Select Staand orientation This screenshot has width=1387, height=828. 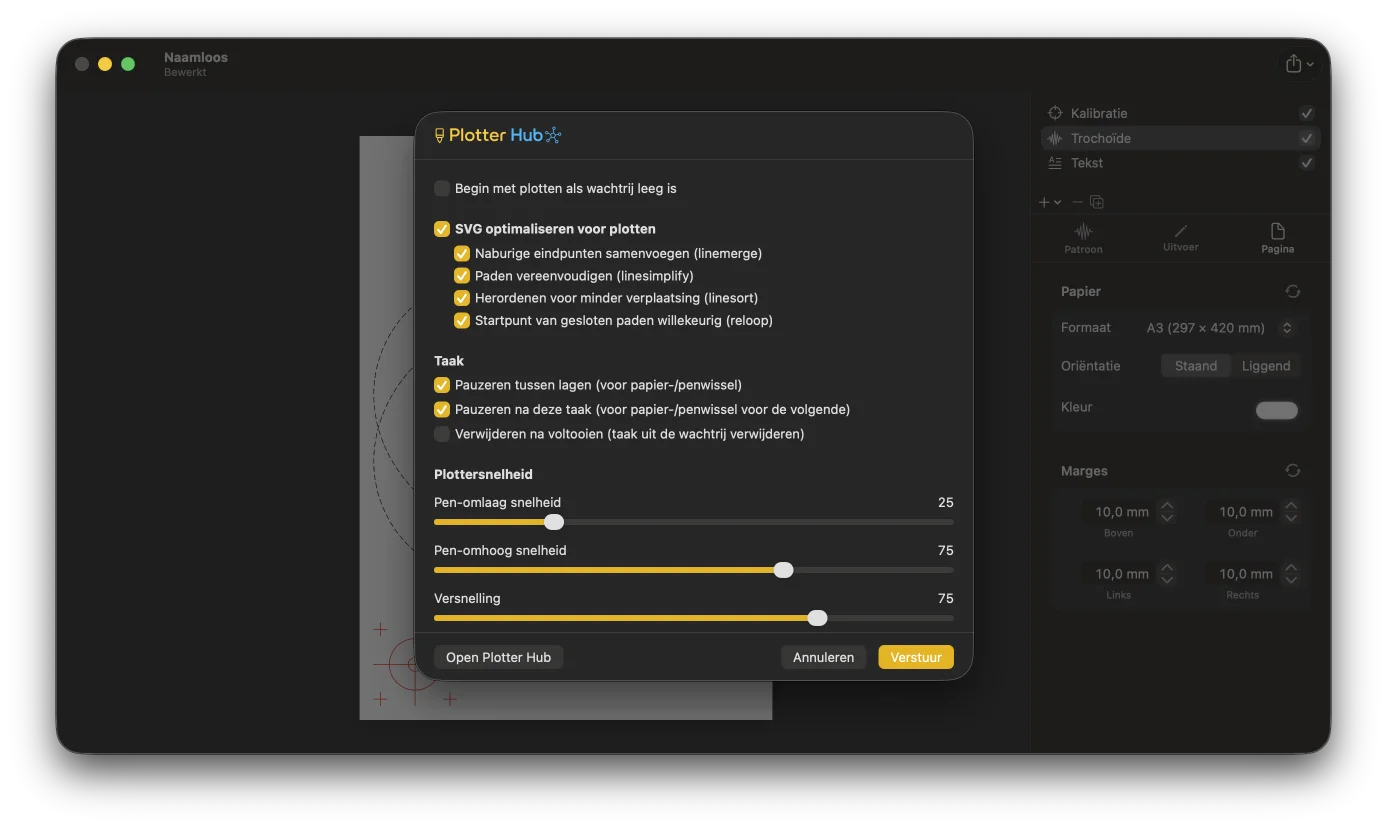pos(1196,366)
